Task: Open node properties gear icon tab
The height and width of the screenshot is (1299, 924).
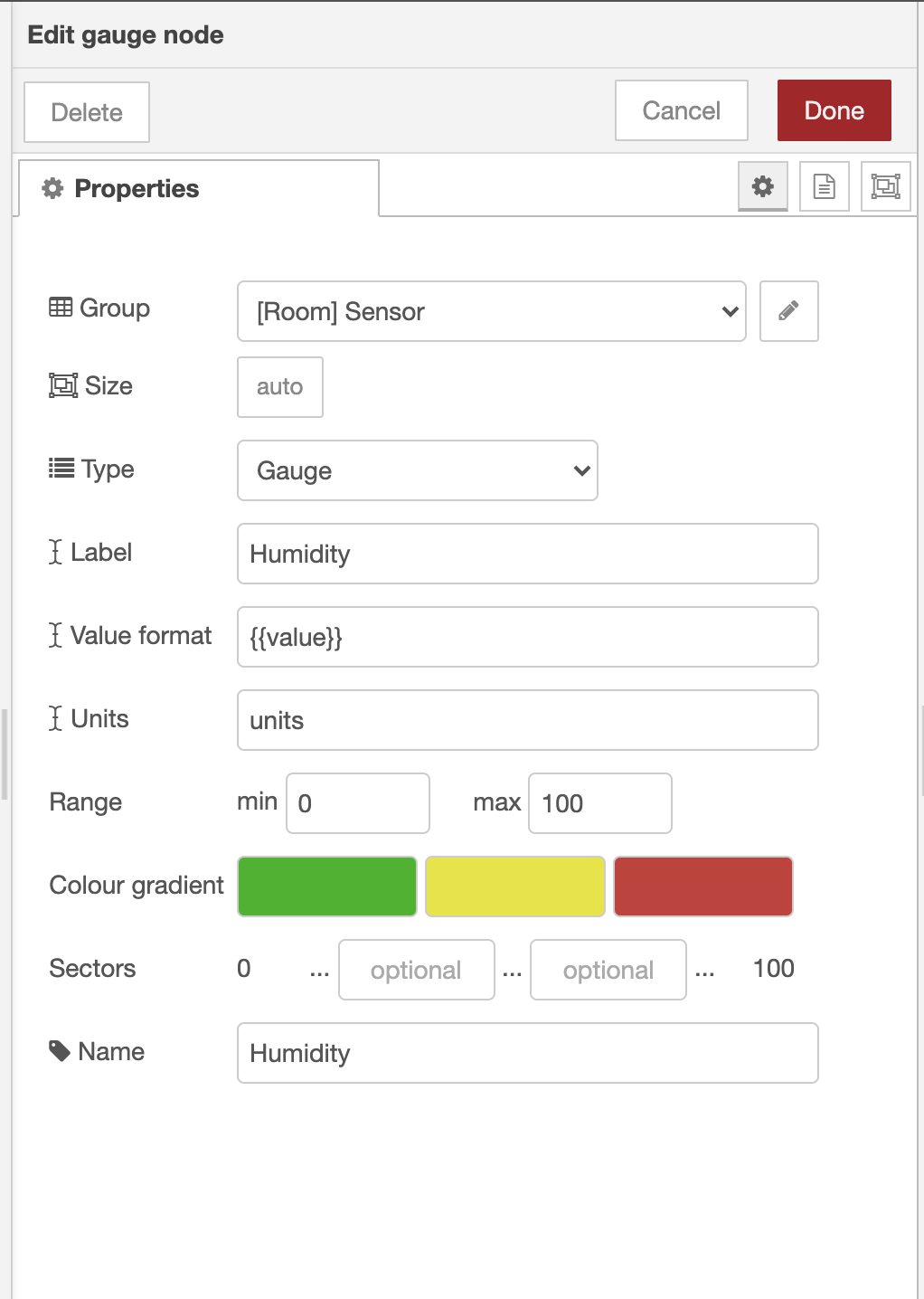Action: click(x=763, y=186)
